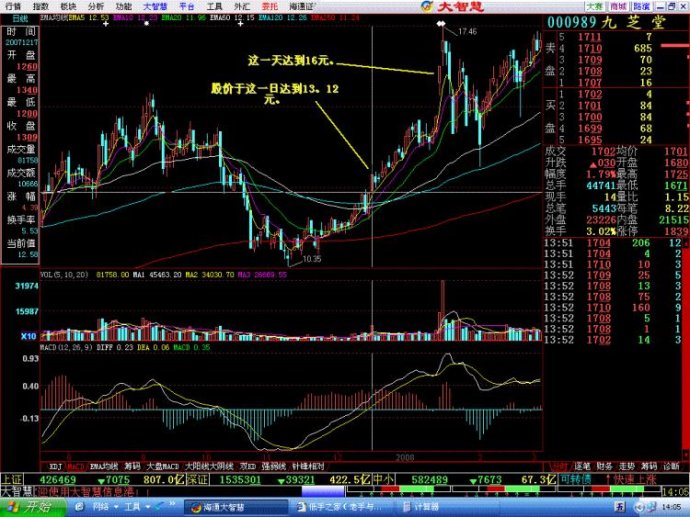This screenshot has height=517, width=690.
Task: Switch to the KDJ indicator tab
Action: pos(55,466)
